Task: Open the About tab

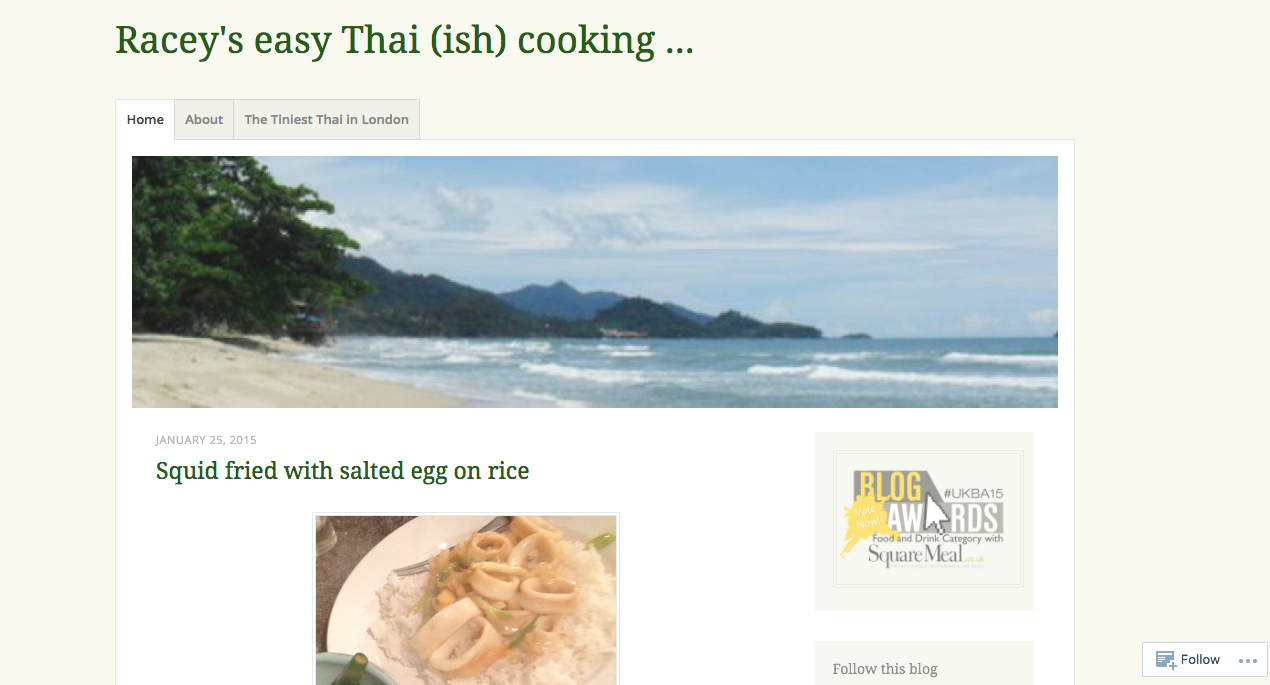Action: coord(204,119)
